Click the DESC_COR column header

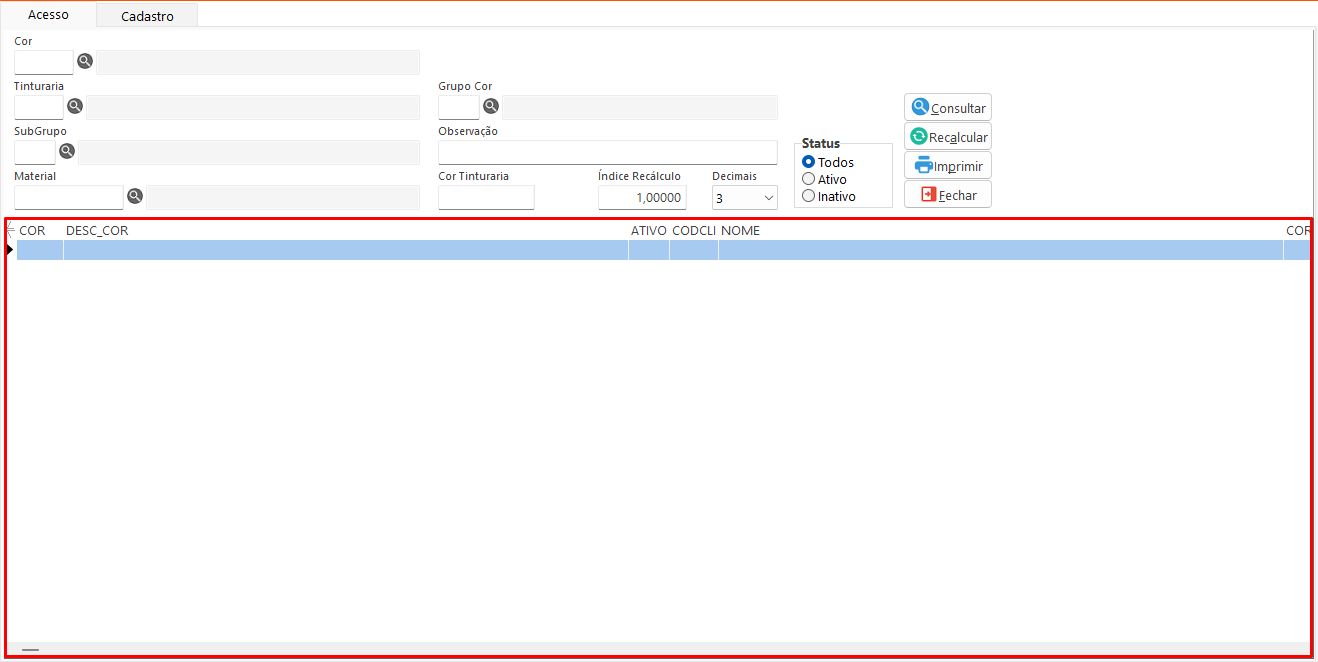point(97,231)
